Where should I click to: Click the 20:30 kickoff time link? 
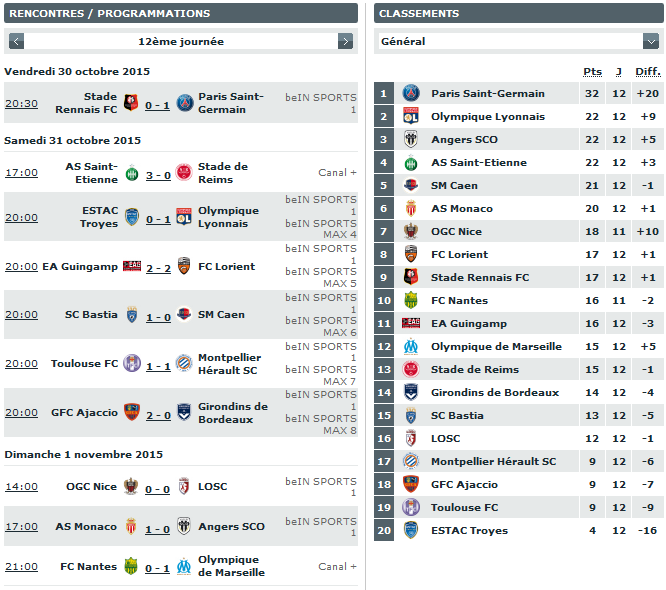(x=22, y=103)
